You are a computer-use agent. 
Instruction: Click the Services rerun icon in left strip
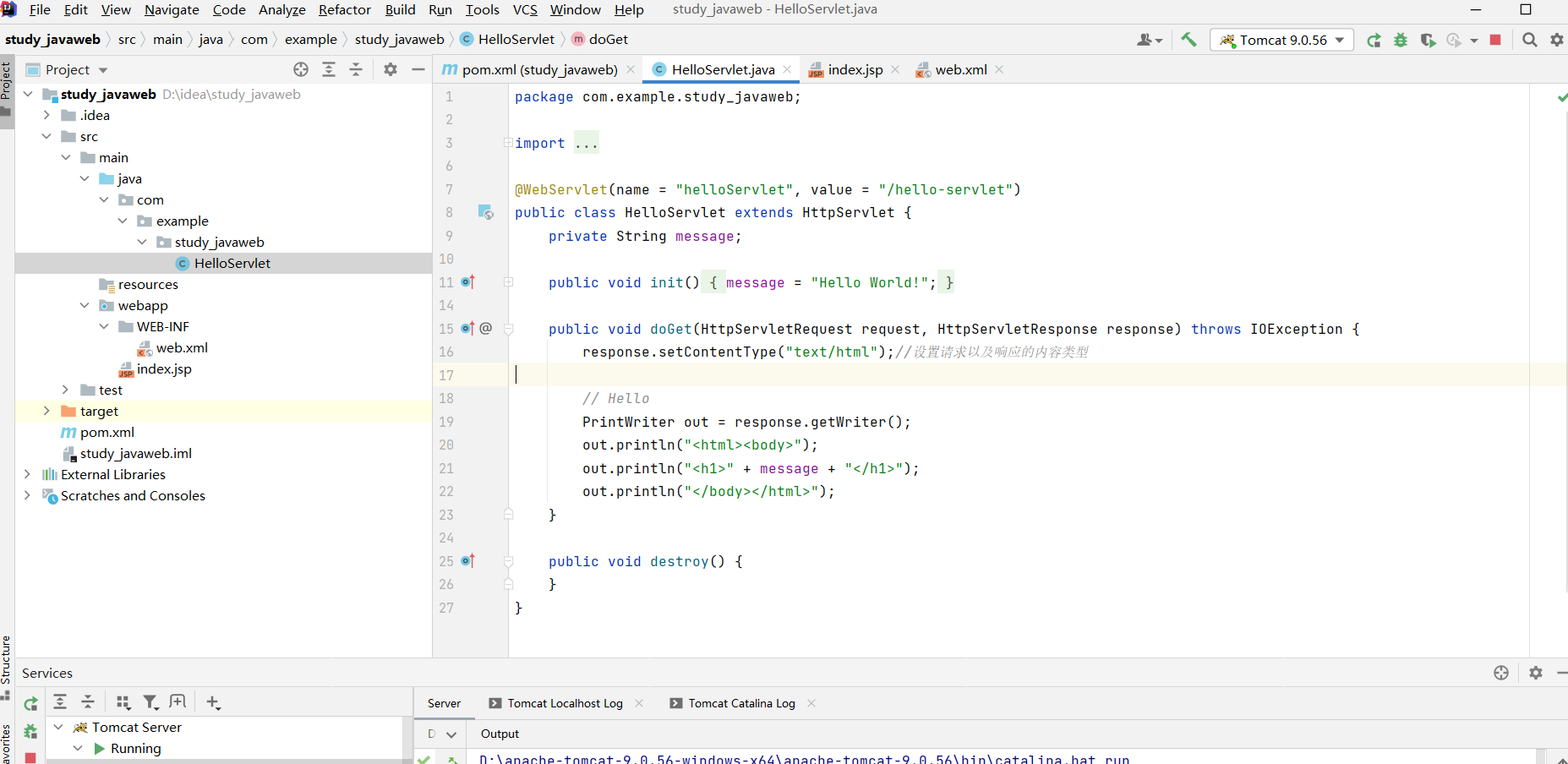pyautogui.click(x=30, y=703)
